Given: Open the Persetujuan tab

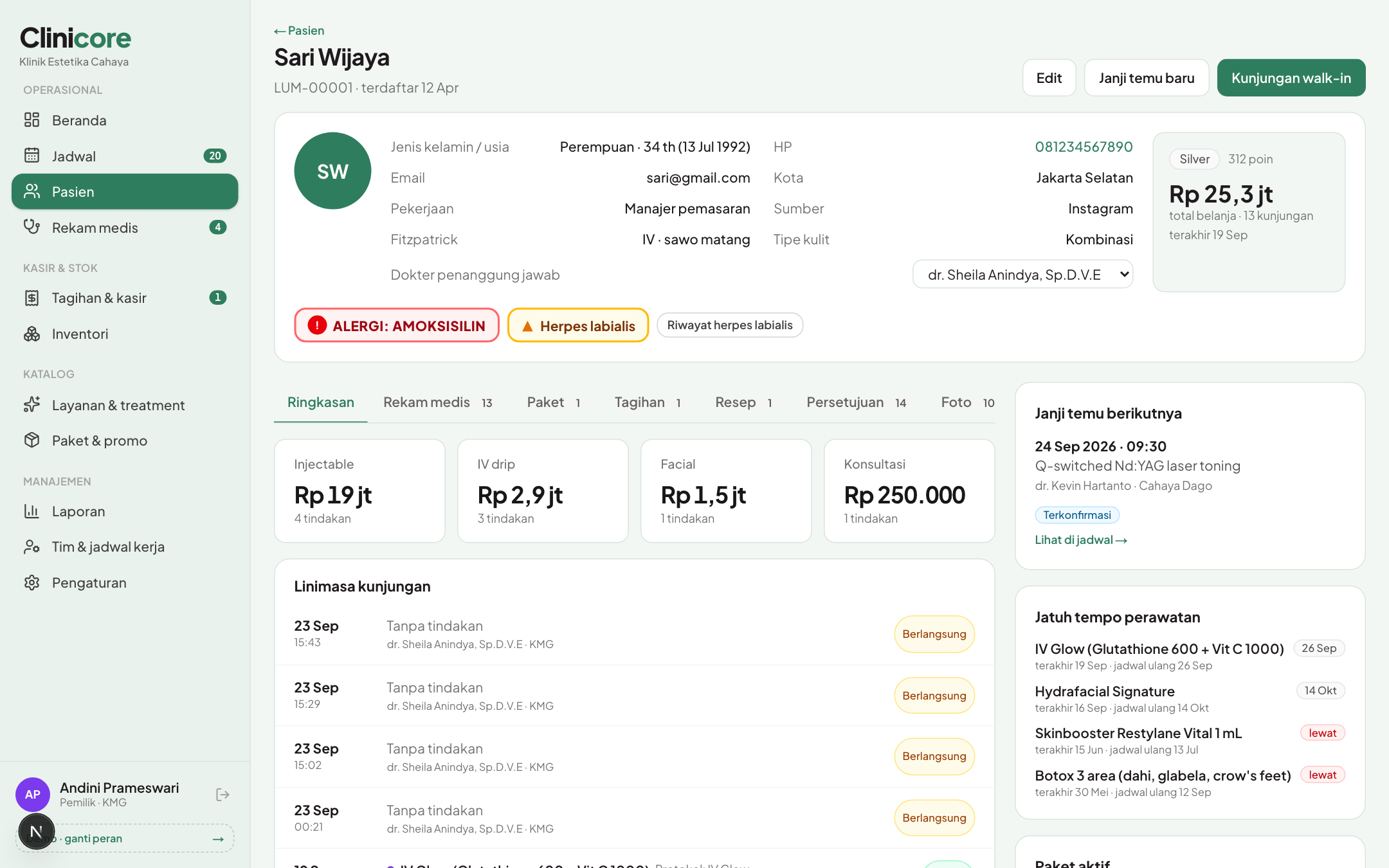Looking at the screenshot, I should point(857,402).
